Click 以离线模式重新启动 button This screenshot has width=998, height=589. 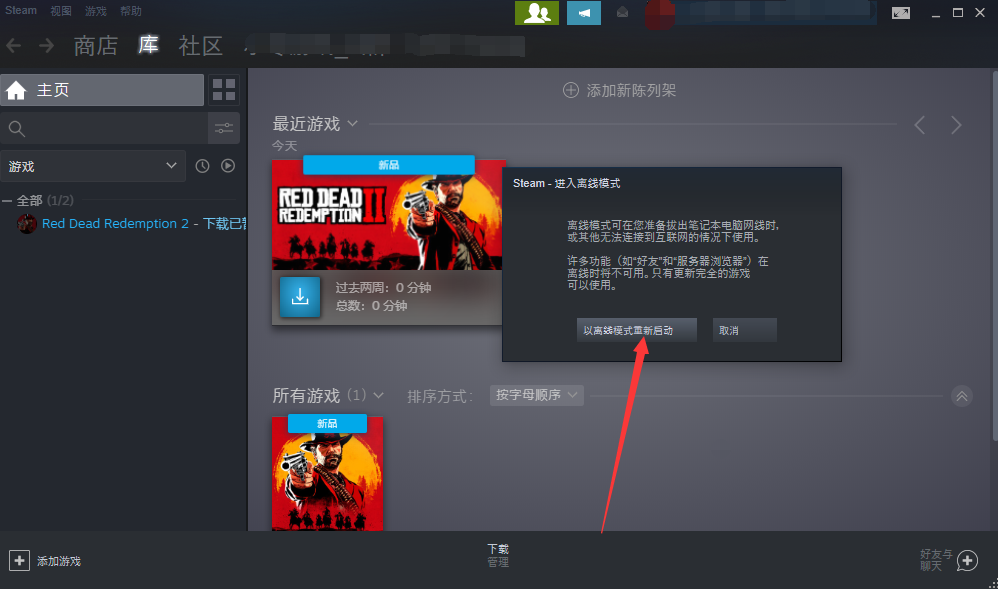[636, 330]
